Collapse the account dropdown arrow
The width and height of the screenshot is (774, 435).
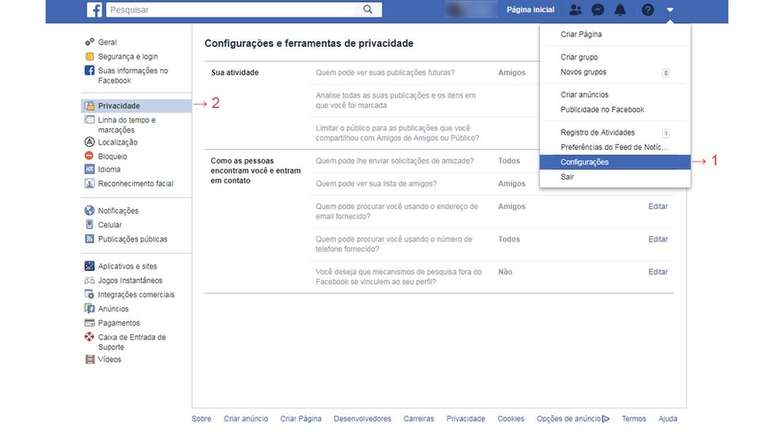tap(671, 10)
